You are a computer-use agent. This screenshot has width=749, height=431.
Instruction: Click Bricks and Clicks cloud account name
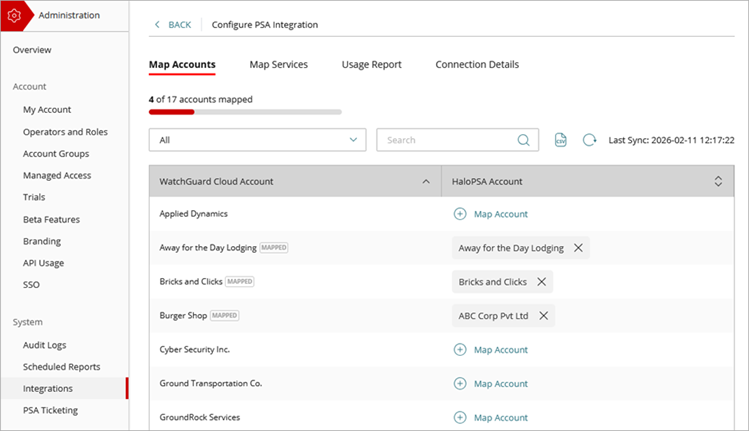(x=191, y=281)
